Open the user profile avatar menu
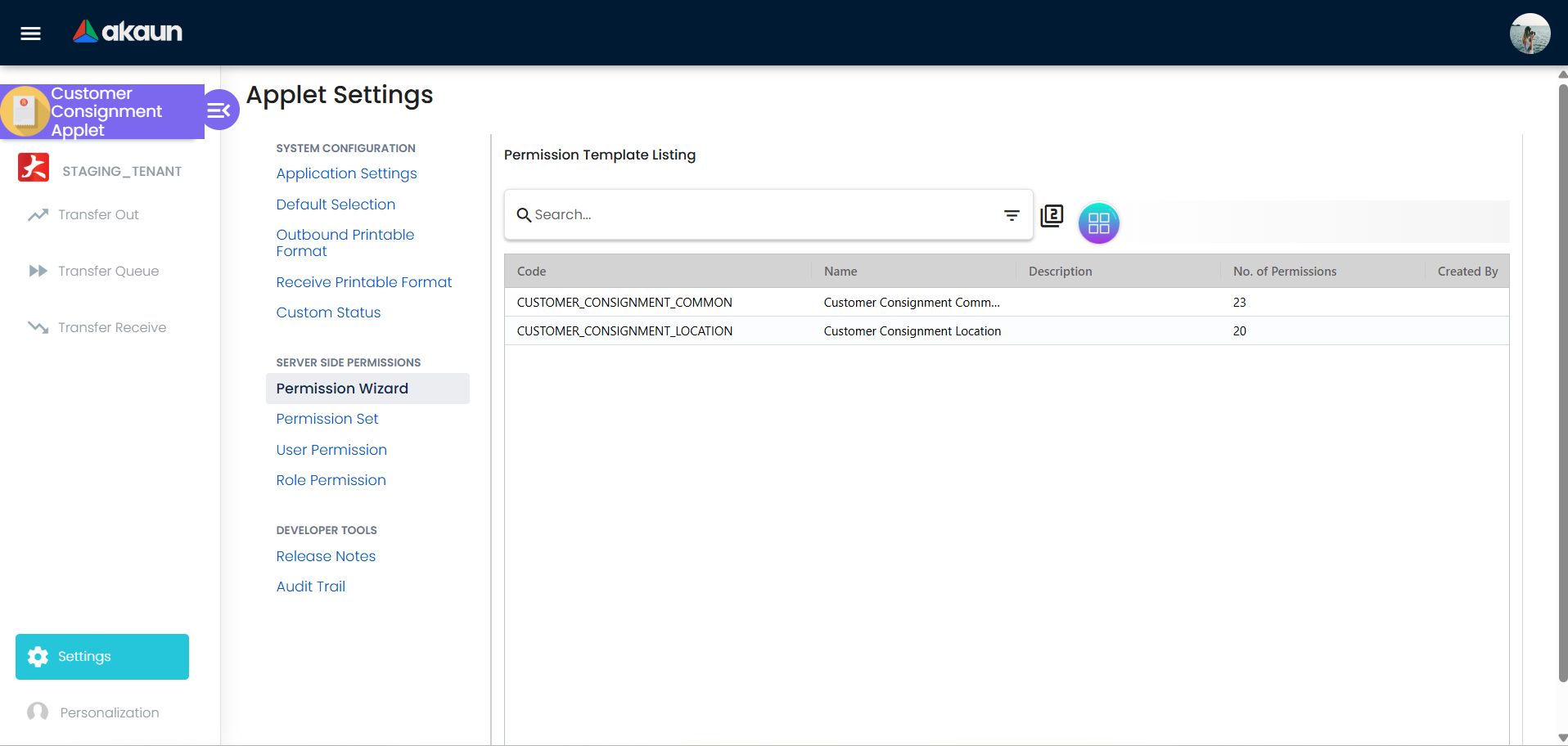 click(1530, 33)
